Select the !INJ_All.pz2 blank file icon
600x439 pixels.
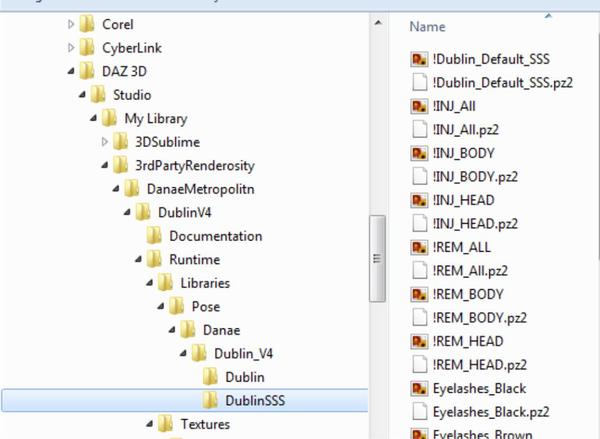point(419,130)
